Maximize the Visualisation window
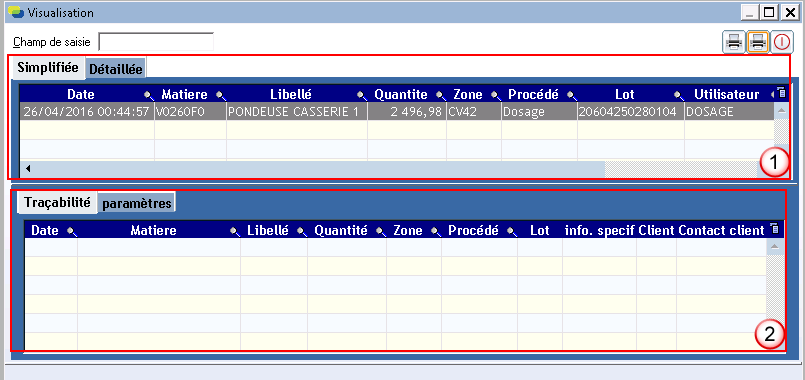 769,12
